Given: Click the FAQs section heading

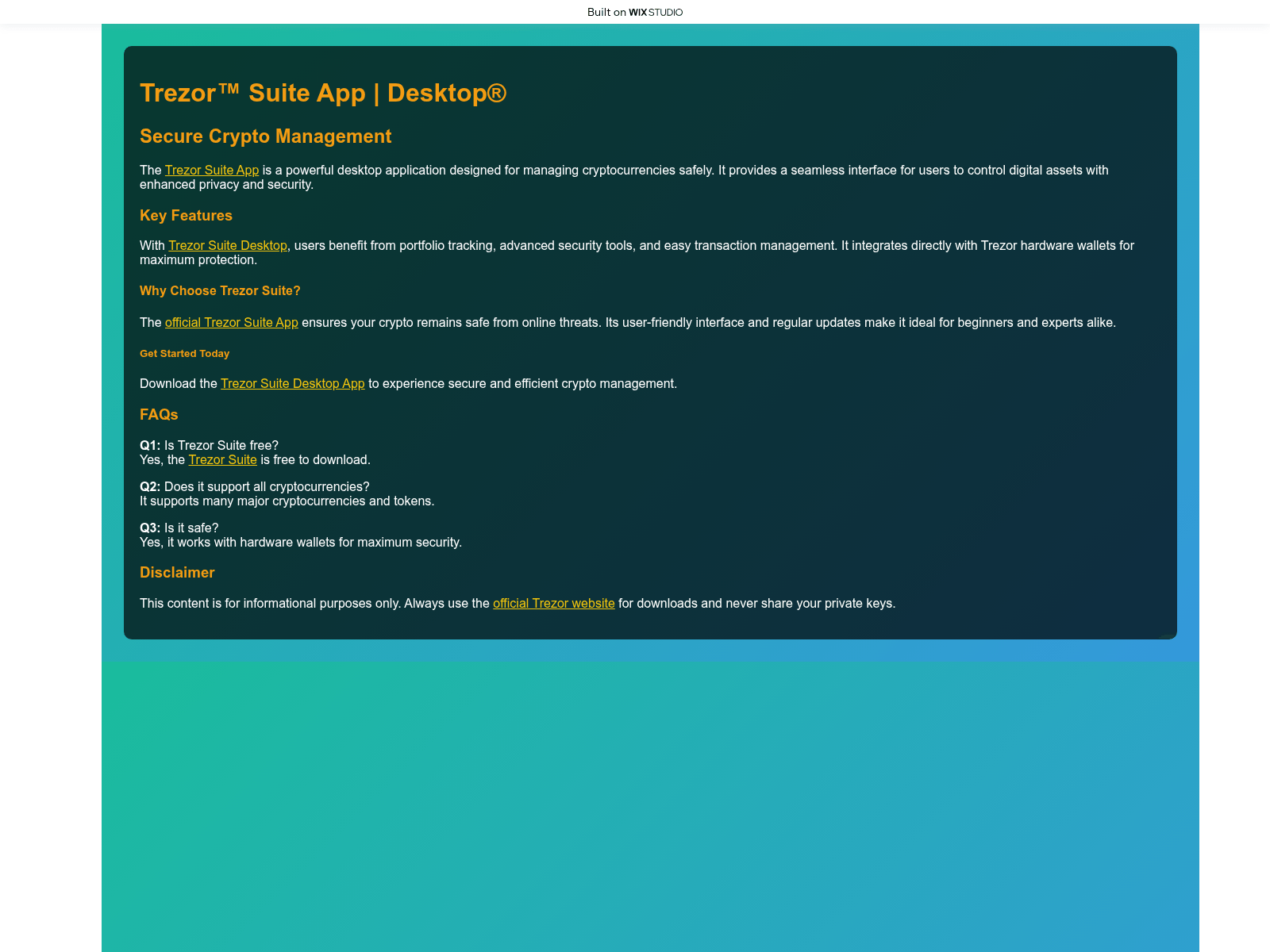Looking at the screenshot, I should (x=159, y=414).
